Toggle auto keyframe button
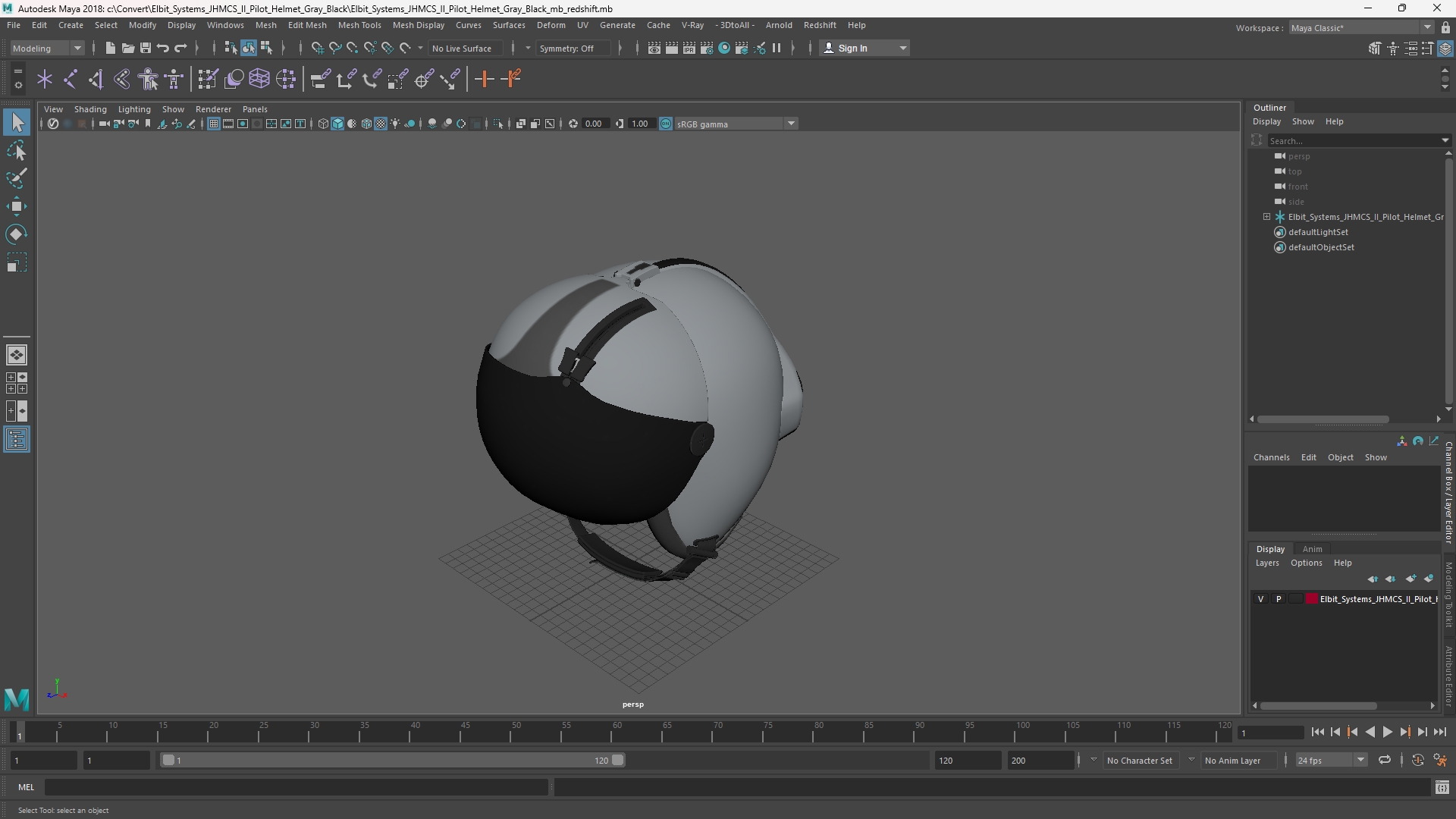This screenshot has height=819, width=1456. [1417, 760]
